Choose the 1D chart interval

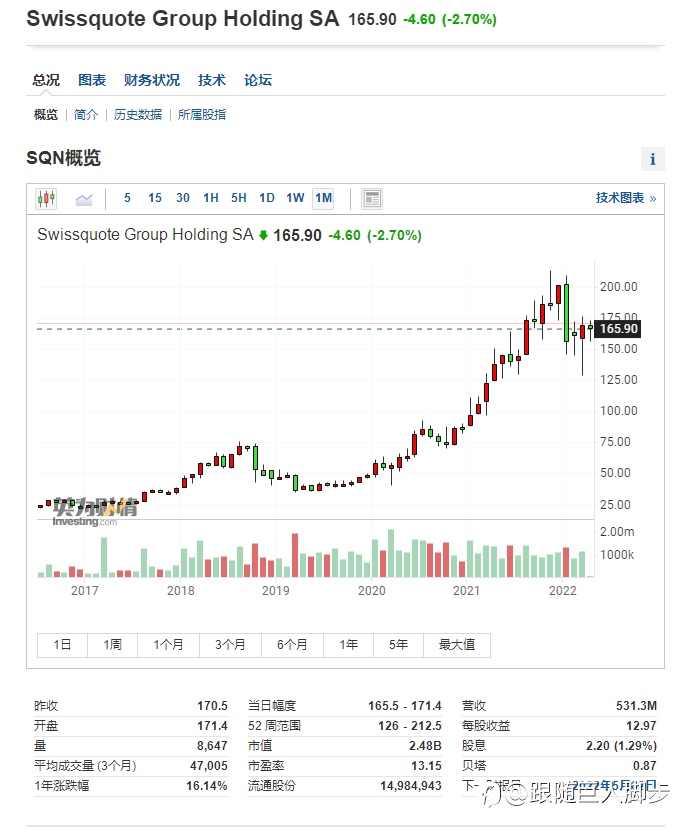click(x=267, y=198)
